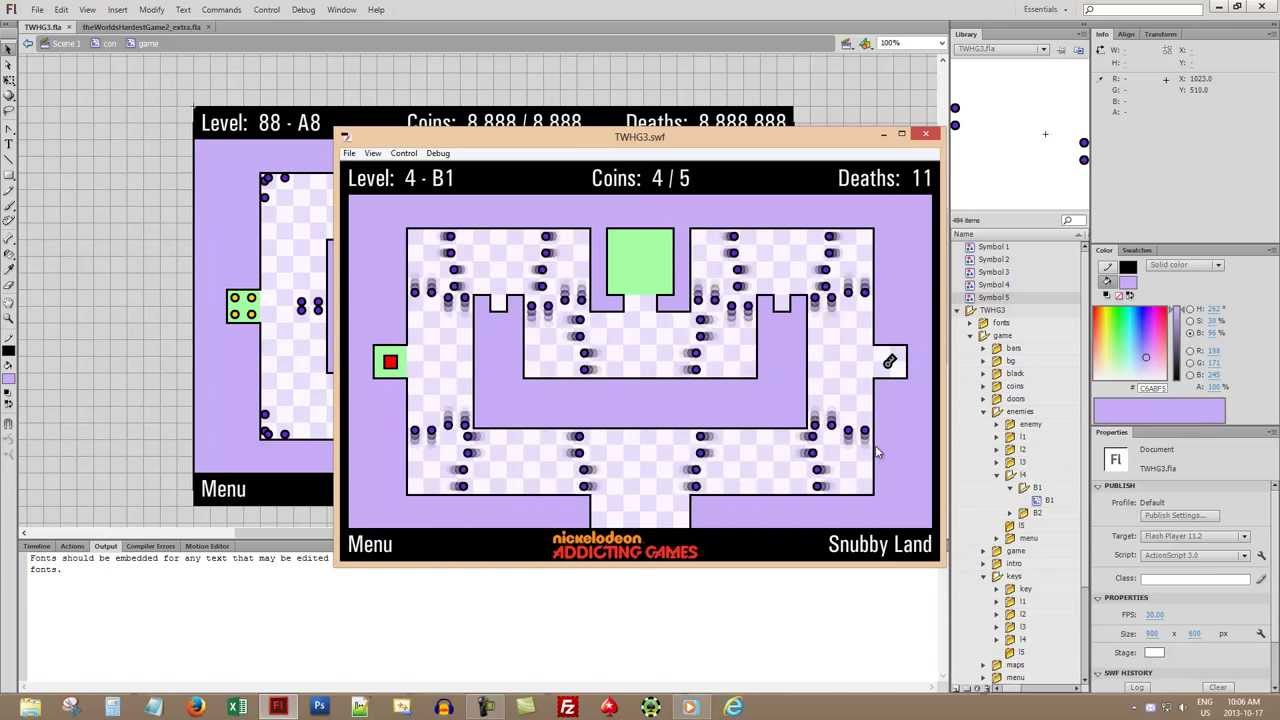This screenshot has height=720, width=1280.
Task: Collapse the keys folder in Library
Action: coord(984,576)
